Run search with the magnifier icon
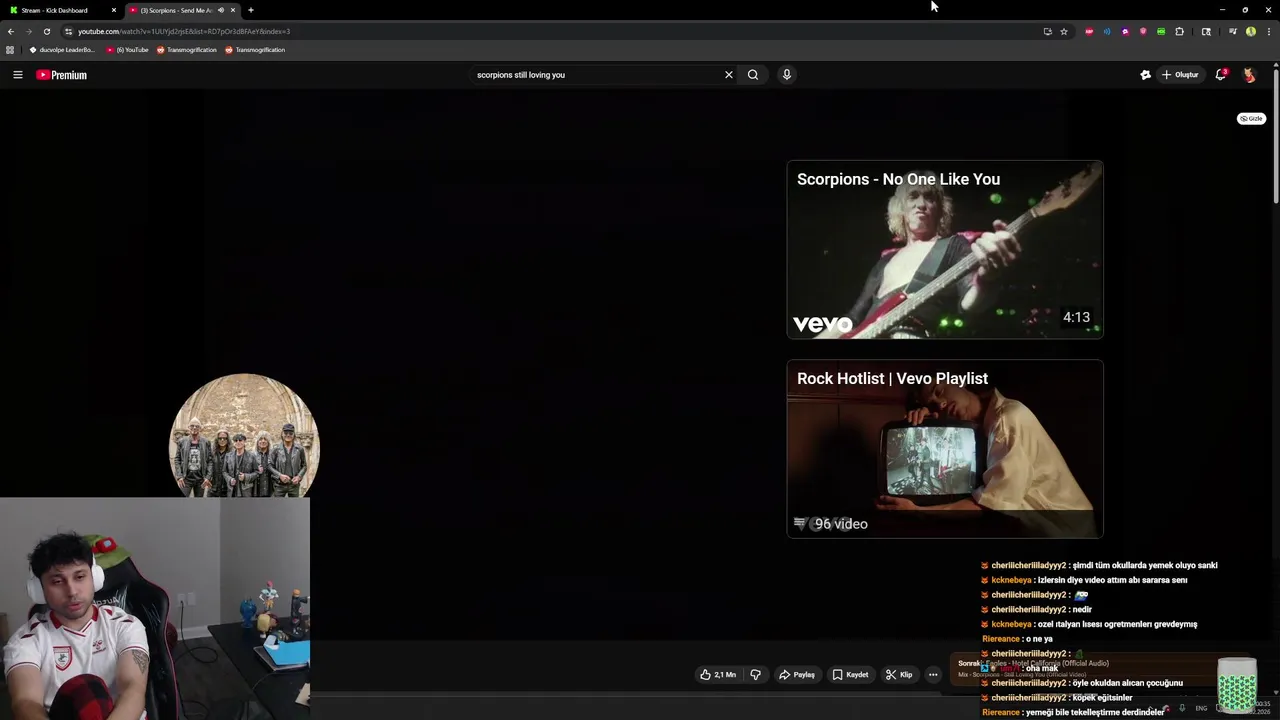Image resolution: width=1280 pixels, height=720 pixels. pos(753,75)
